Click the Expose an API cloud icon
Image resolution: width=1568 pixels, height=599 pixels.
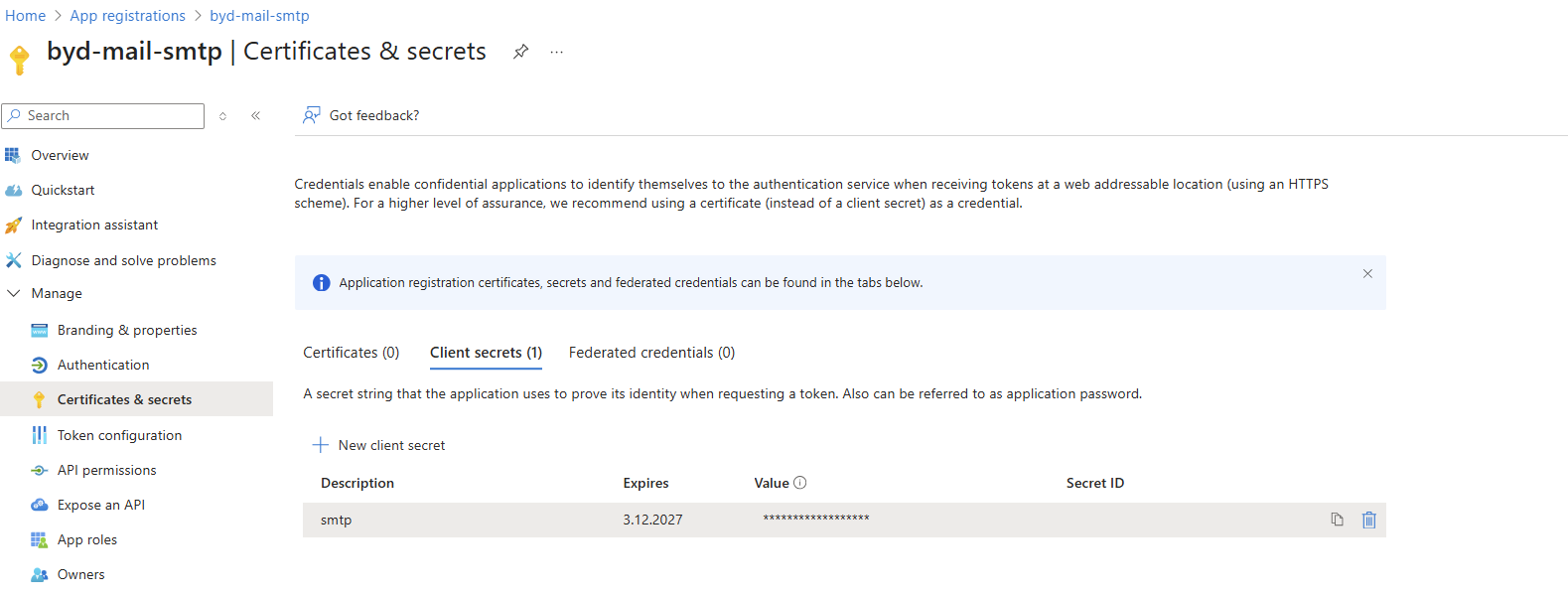[40, 505]
